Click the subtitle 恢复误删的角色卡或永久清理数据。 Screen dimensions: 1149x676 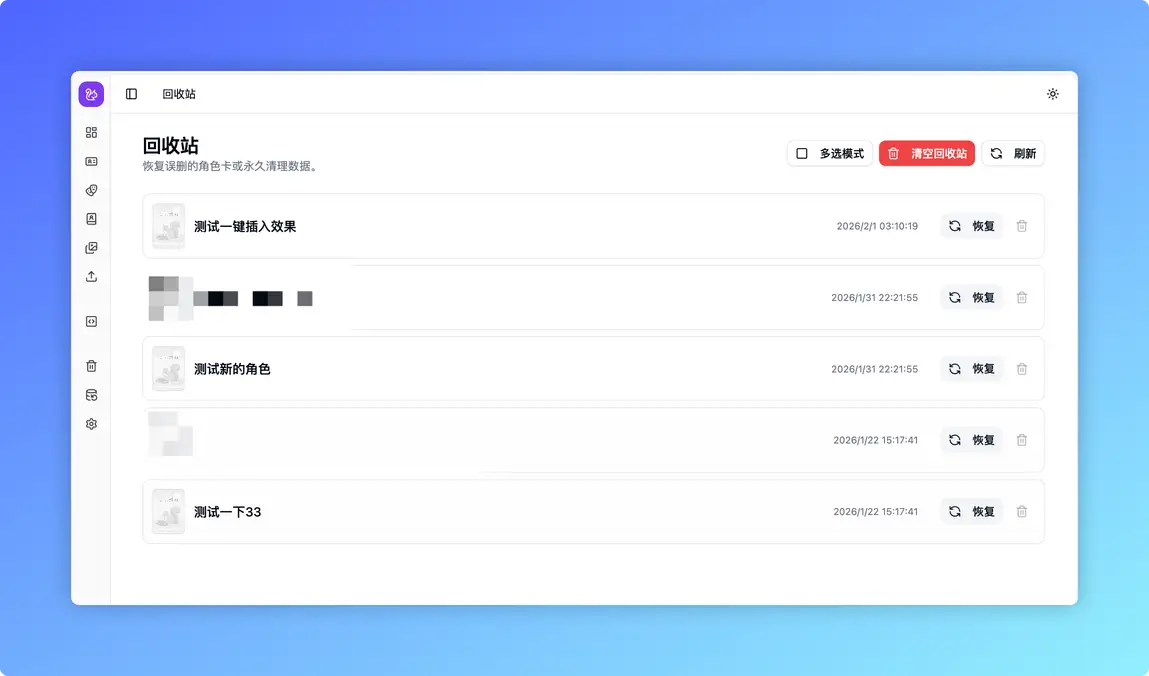[232, 166]
